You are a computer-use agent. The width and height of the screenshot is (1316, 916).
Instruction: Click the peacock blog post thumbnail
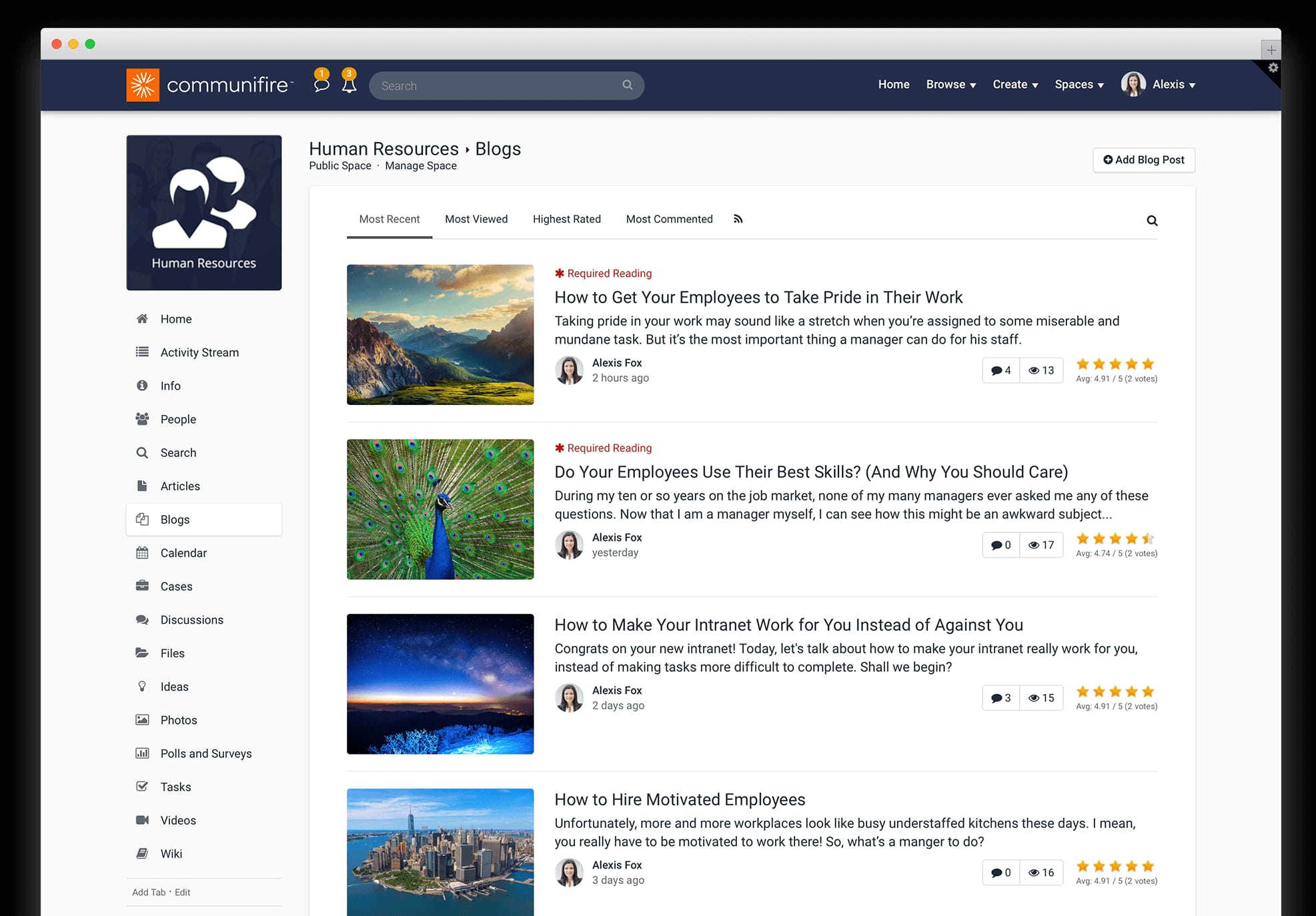(x=440, y=509)
